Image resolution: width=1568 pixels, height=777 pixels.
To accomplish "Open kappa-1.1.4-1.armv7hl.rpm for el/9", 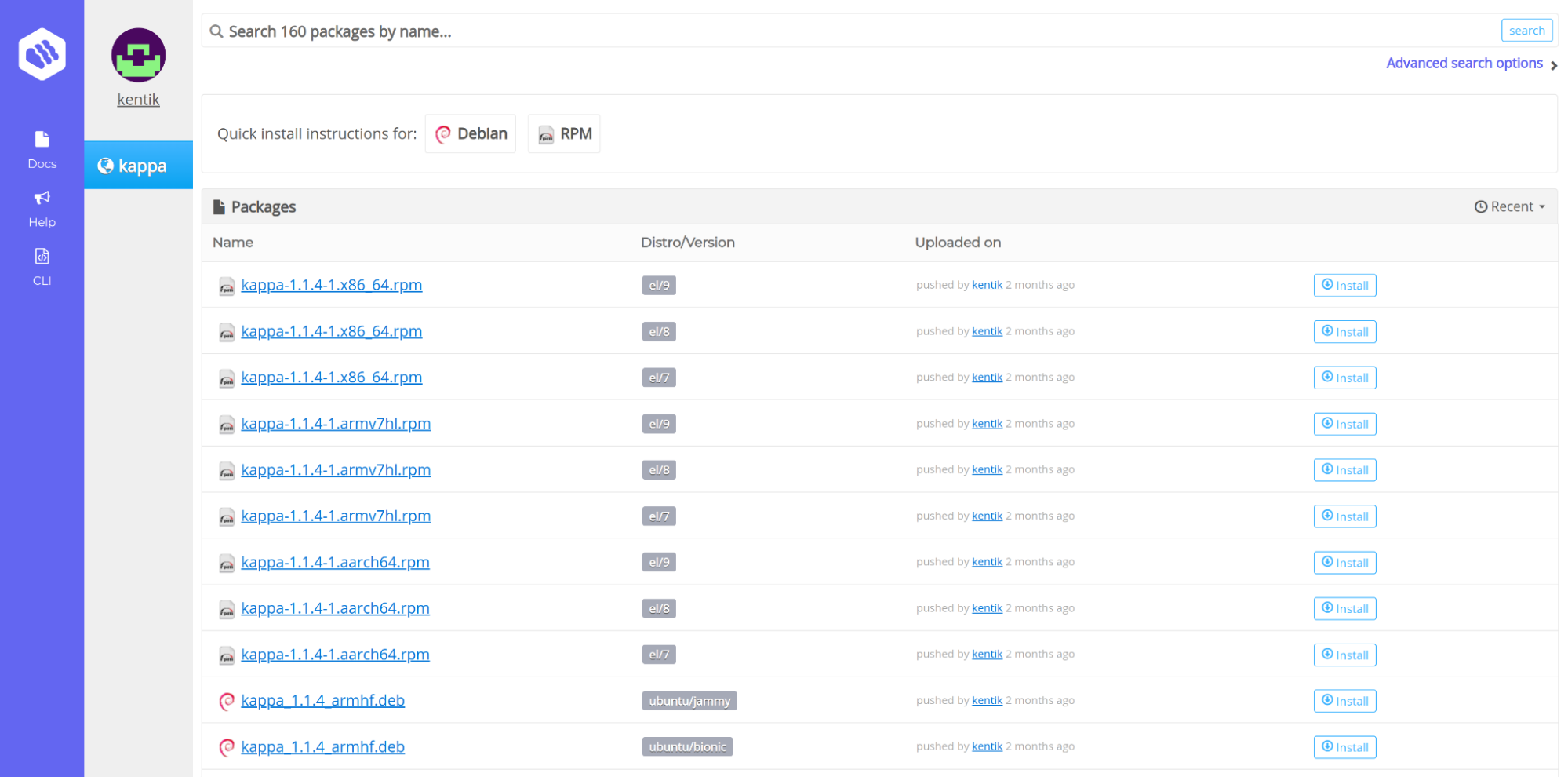I will coord(336,424).
